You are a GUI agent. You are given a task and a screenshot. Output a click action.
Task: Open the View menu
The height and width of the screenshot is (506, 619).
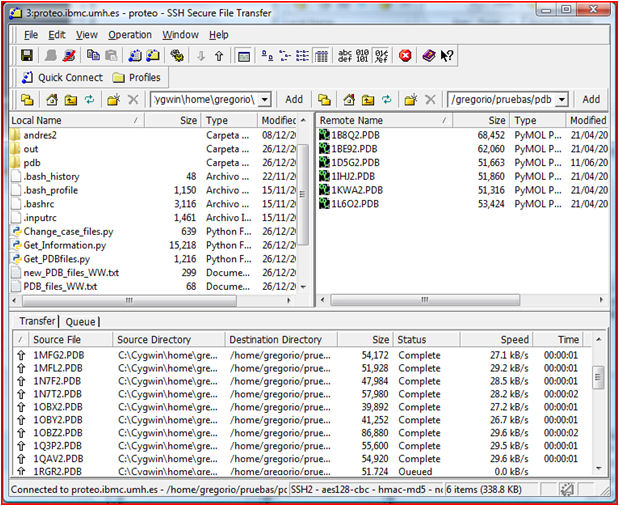(86, 35)
